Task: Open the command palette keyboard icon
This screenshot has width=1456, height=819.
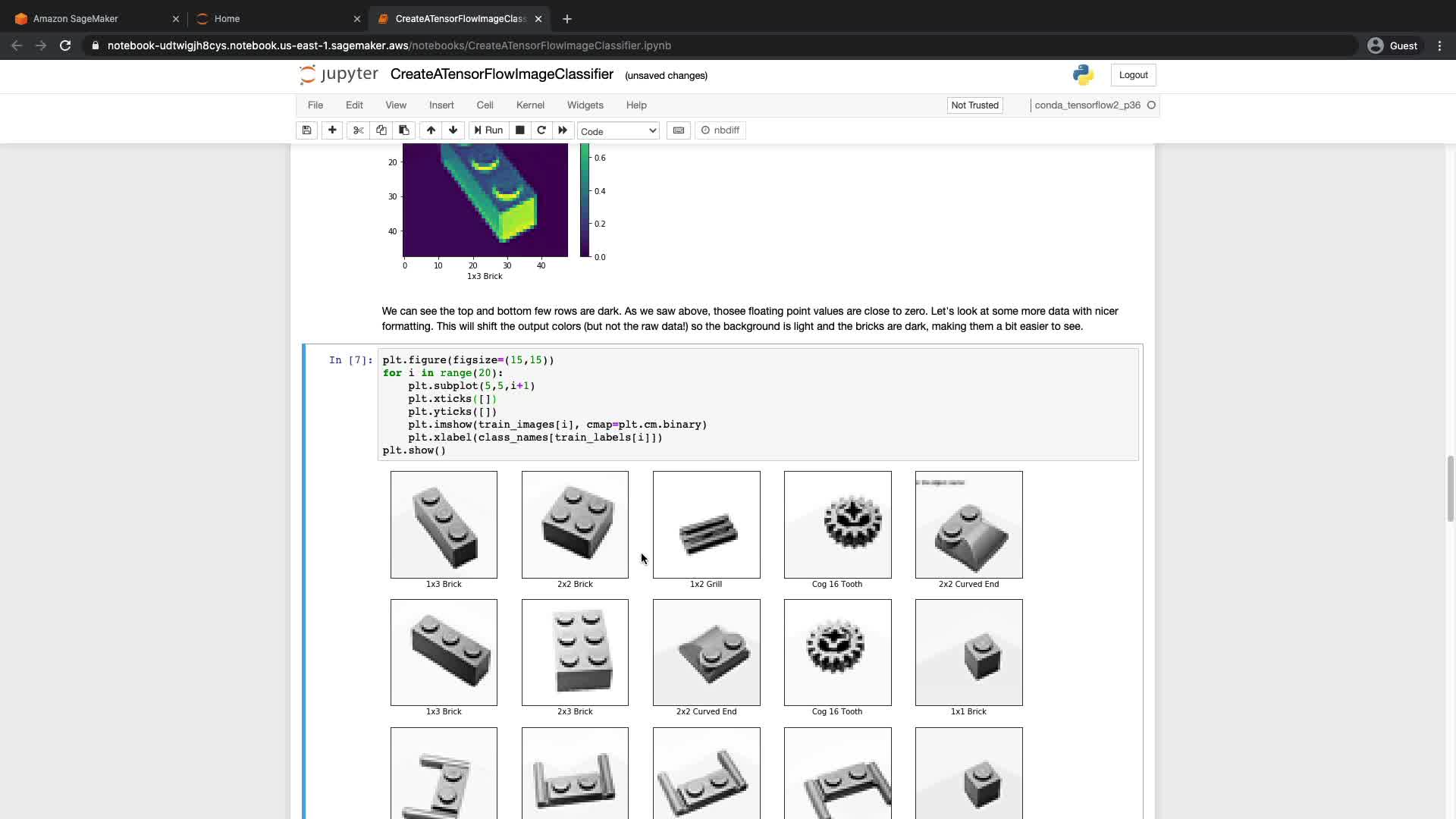Action: click(x=679, y=130)
